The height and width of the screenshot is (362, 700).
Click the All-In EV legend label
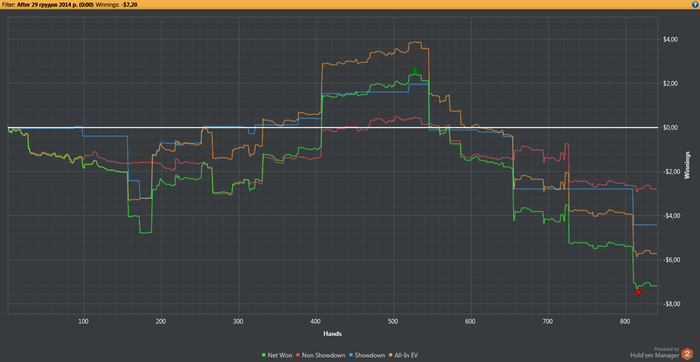(x=406, y=355)
